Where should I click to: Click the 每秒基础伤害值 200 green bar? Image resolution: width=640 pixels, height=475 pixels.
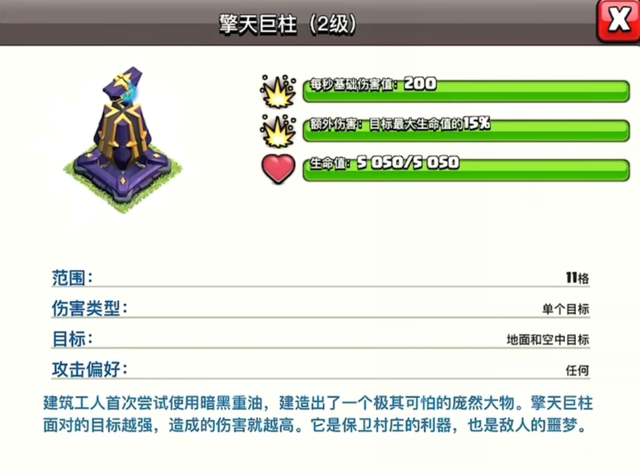[466, 91]
